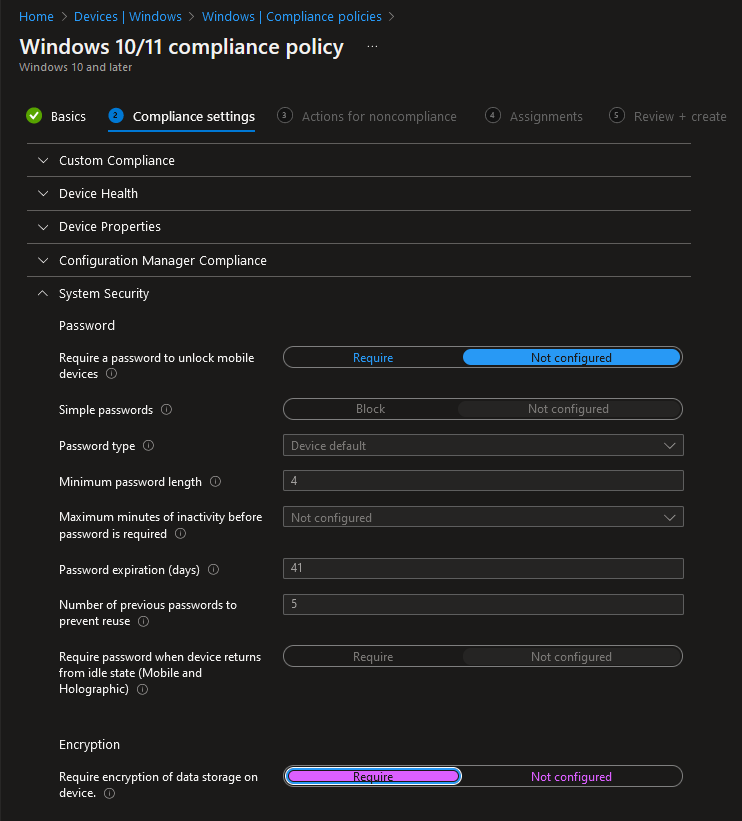Click the info icon next to Minimum password length
Screen dimensions: 742x821
click(x=215, y=482)
